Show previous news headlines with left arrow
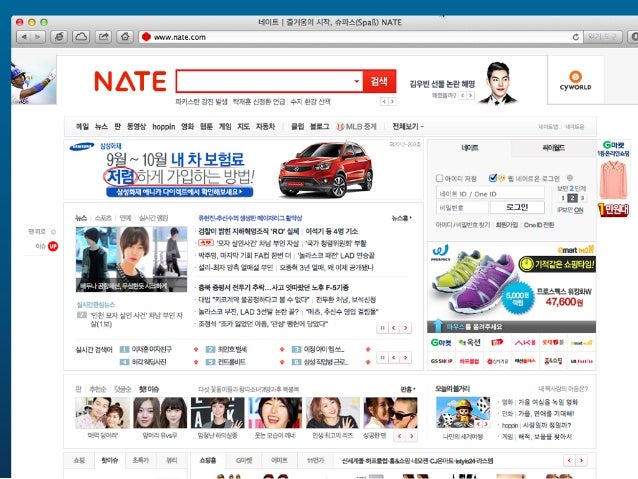 [x=394, y=328]
